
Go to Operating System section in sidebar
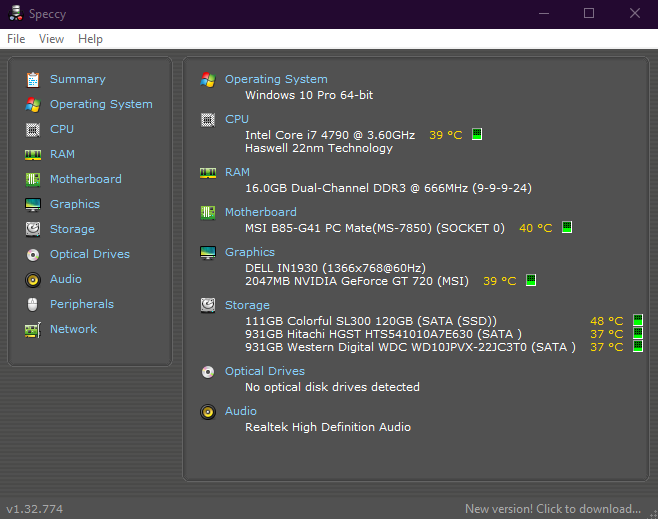pyautogui.click(x=101, y=104)
